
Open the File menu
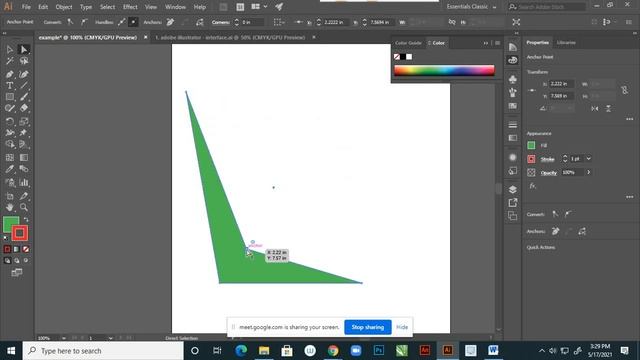coord(26,7)
